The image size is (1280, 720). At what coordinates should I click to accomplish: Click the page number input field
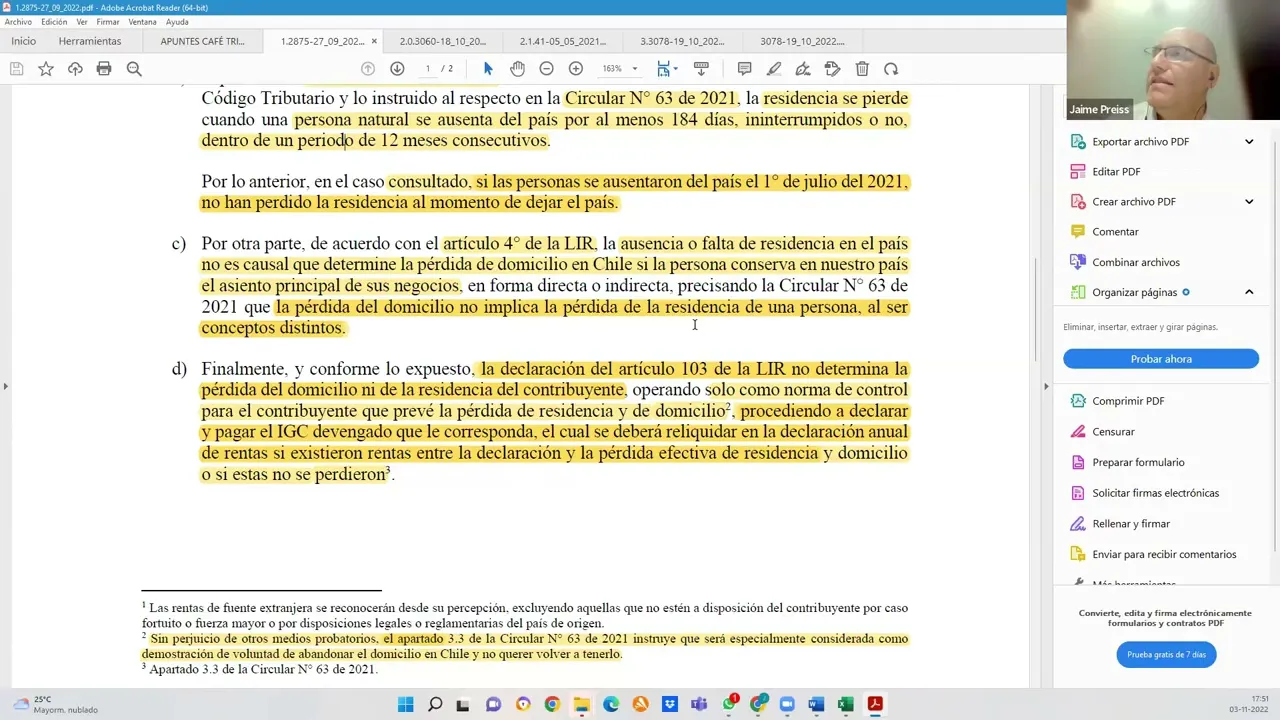click(428, 68)
